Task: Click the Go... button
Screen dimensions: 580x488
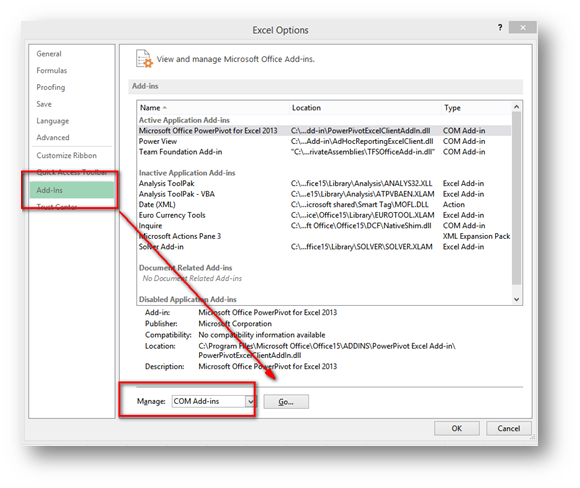Action: [x=286, y=402]
